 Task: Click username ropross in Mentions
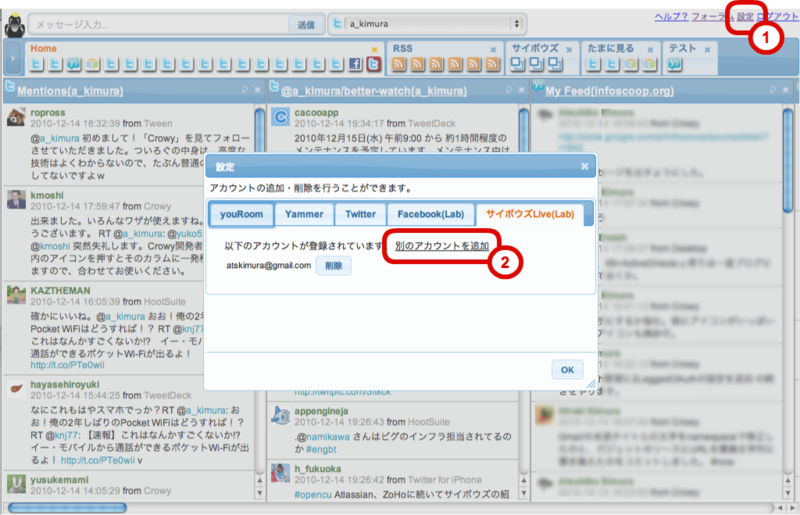coord(47,112)
